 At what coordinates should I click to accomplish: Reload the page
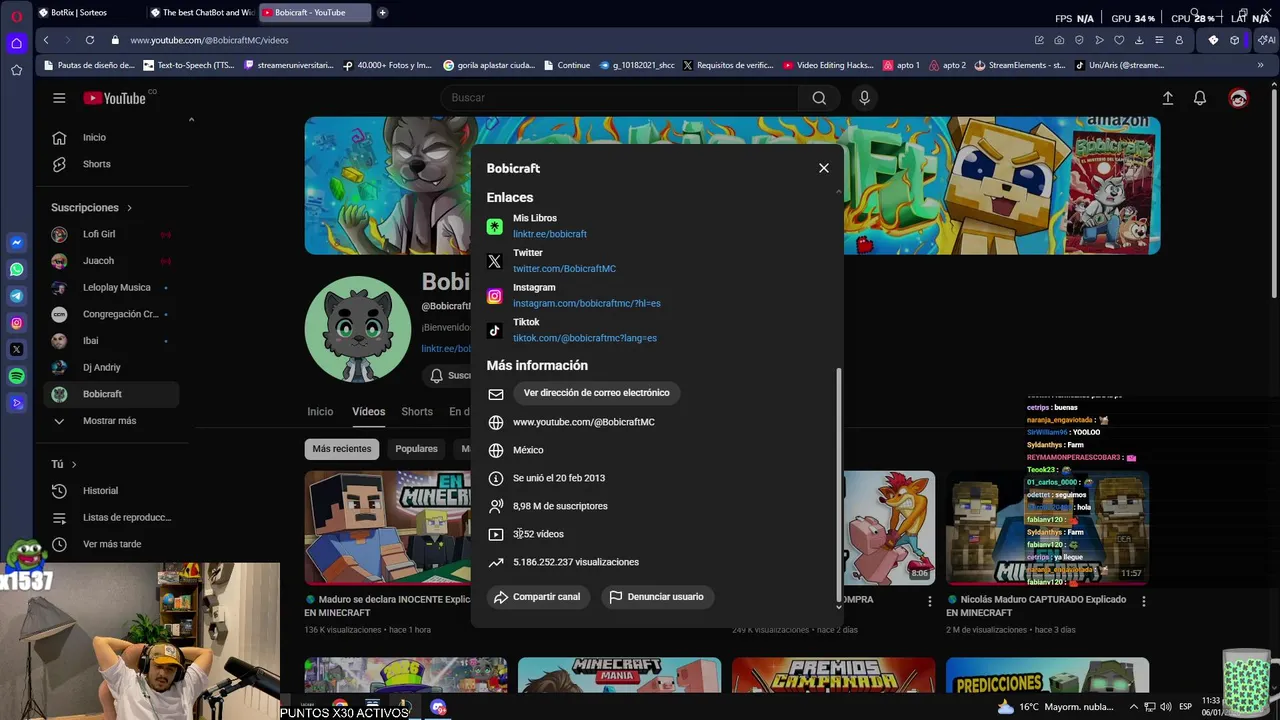90,40
